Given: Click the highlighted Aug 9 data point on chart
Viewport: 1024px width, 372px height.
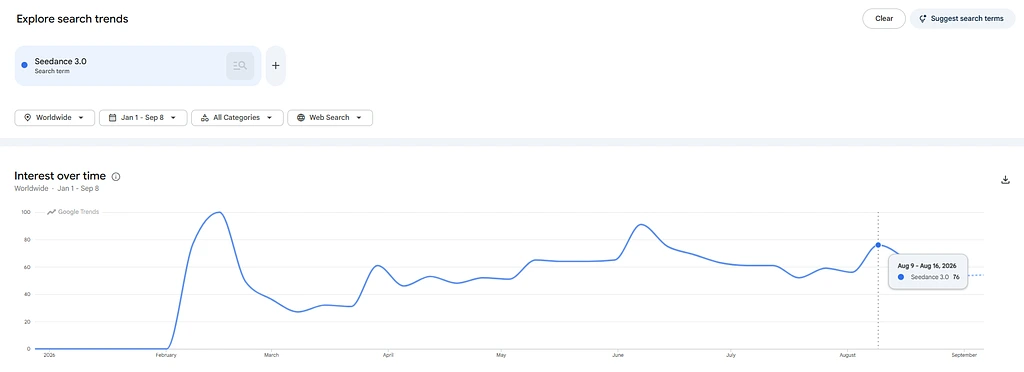Looking at the screenshot, I should [878, 245].
